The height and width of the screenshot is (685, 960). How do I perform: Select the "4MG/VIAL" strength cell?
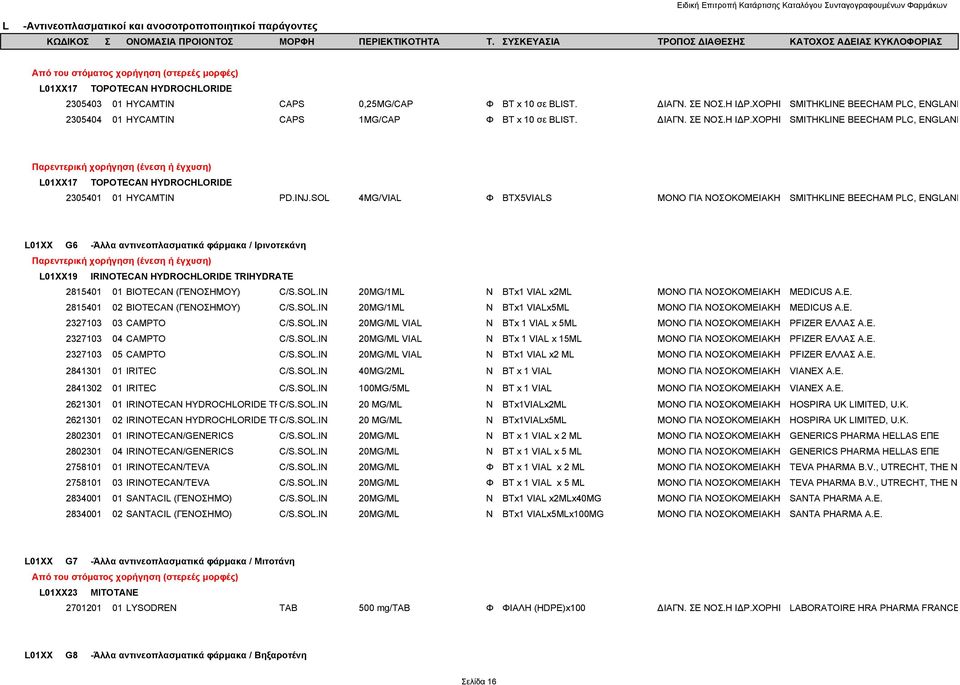click(380, 198)
